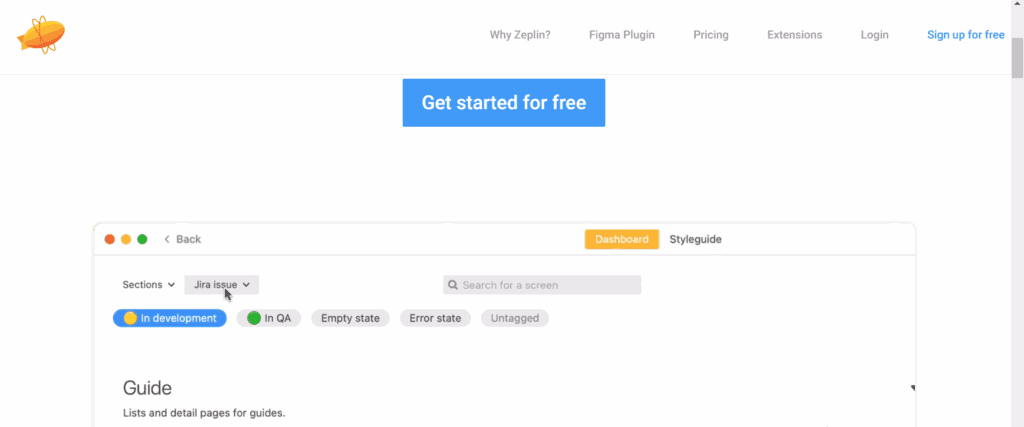This screenshot has height=427, width=1024.
Task: Click the green dot in the In QA tag
Action: 254,318
